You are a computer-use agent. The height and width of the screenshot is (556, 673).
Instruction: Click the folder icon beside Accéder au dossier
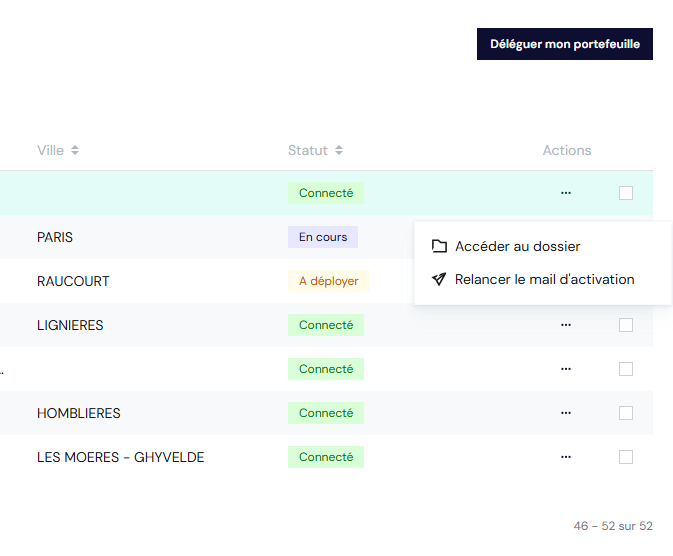point(439,247)
